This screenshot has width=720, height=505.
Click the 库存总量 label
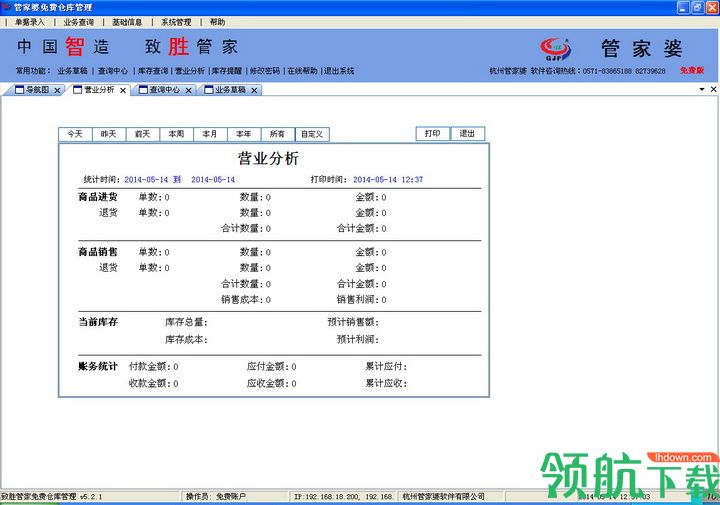186,322
